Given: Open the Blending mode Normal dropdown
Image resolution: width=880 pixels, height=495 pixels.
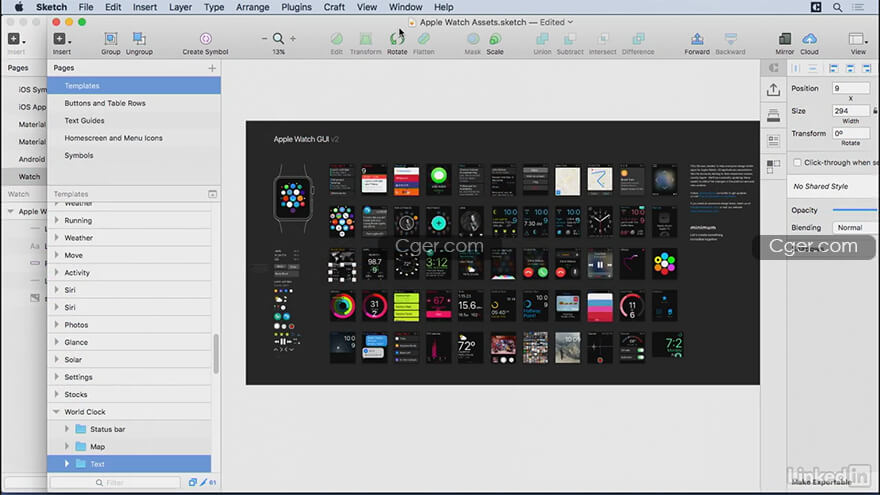Looking at the screenshot, I should 855,228.
